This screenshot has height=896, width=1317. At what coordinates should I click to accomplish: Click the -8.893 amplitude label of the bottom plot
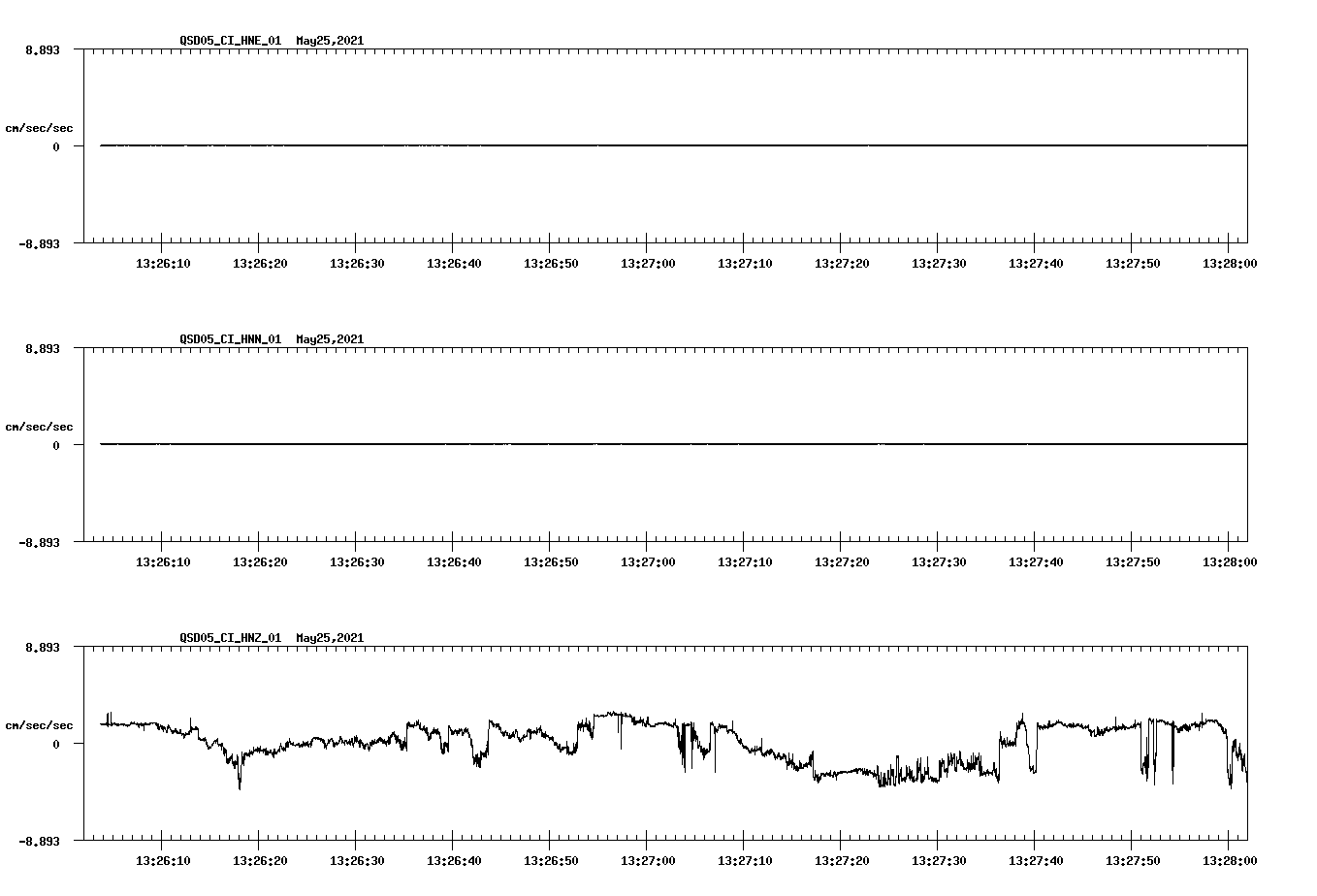tap(42, 840)
